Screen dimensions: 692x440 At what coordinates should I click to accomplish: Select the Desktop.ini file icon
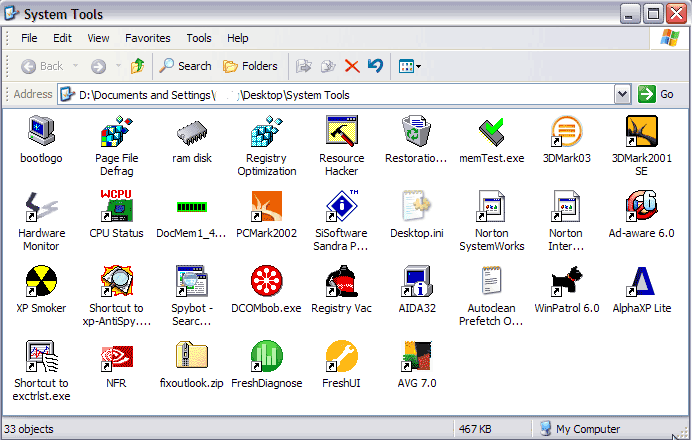click(x=416, y=206)
